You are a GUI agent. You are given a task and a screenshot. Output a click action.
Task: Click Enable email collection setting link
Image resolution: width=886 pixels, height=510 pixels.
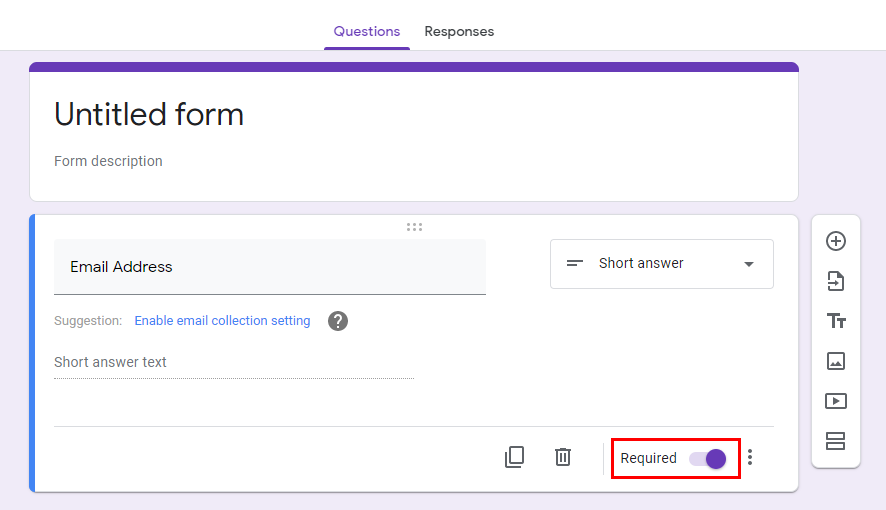(x=222, y=321)
